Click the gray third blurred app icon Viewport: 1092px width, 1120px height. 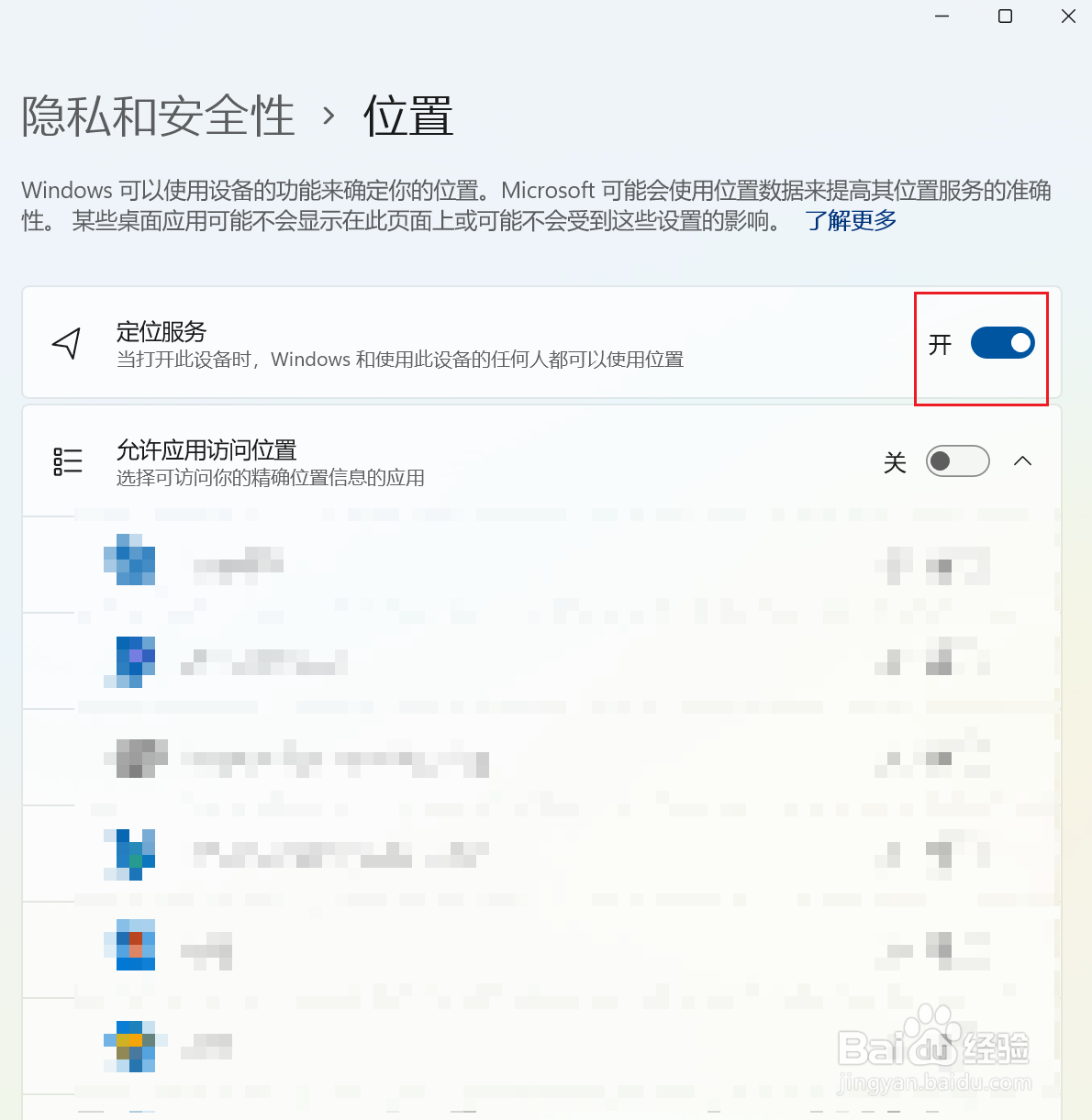point(136,758)
